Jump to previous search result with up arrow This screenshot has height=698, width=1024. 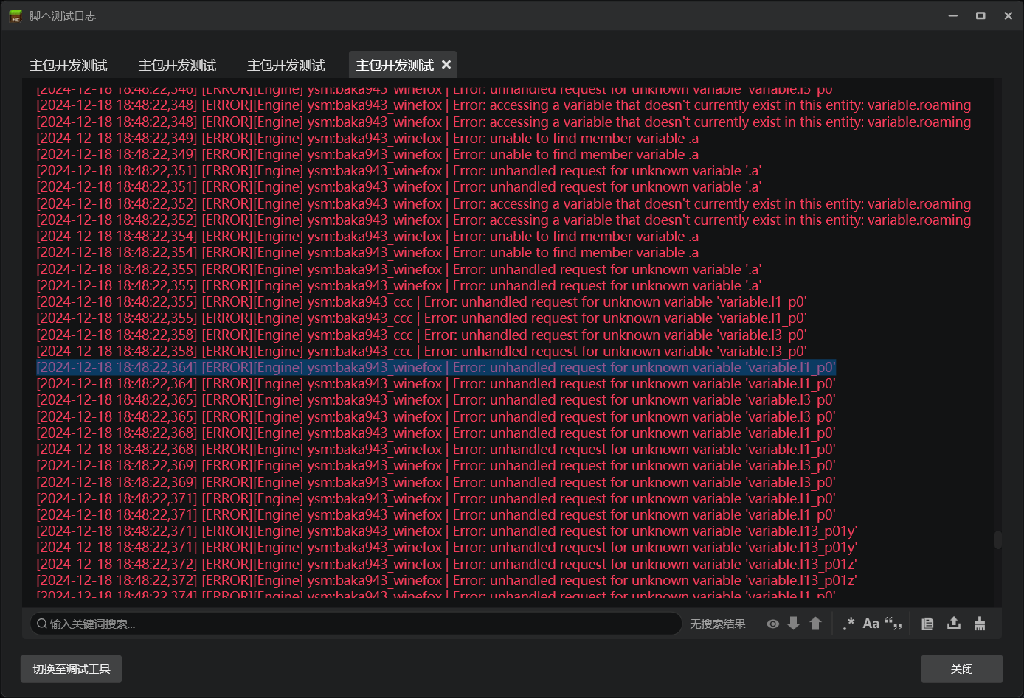[x=816, y=624]
